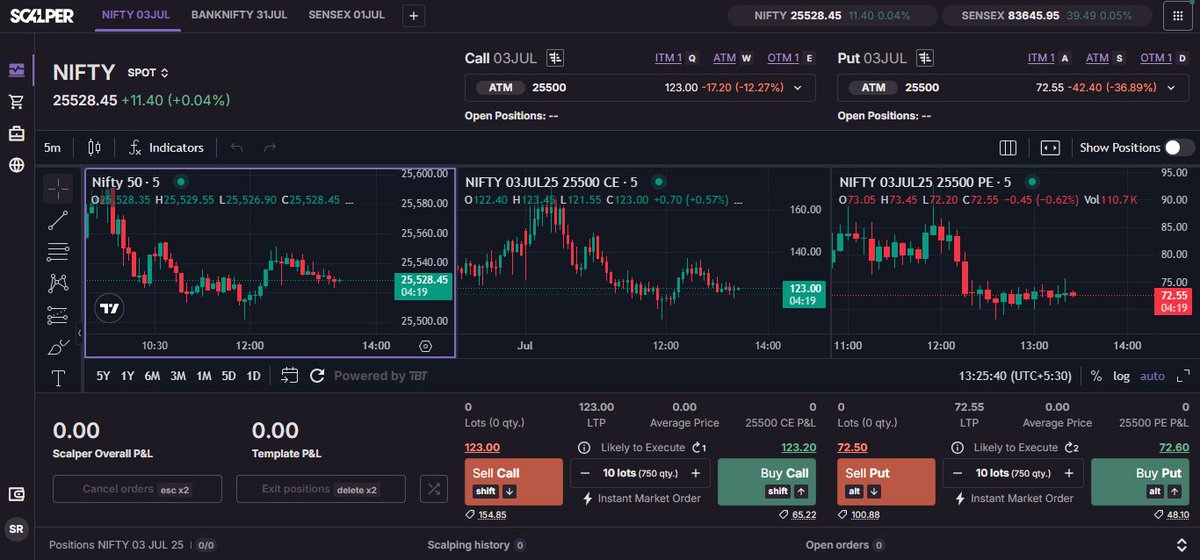Open the grid icon at top right corner
1200x560 pixels.
pos(1176,15)
